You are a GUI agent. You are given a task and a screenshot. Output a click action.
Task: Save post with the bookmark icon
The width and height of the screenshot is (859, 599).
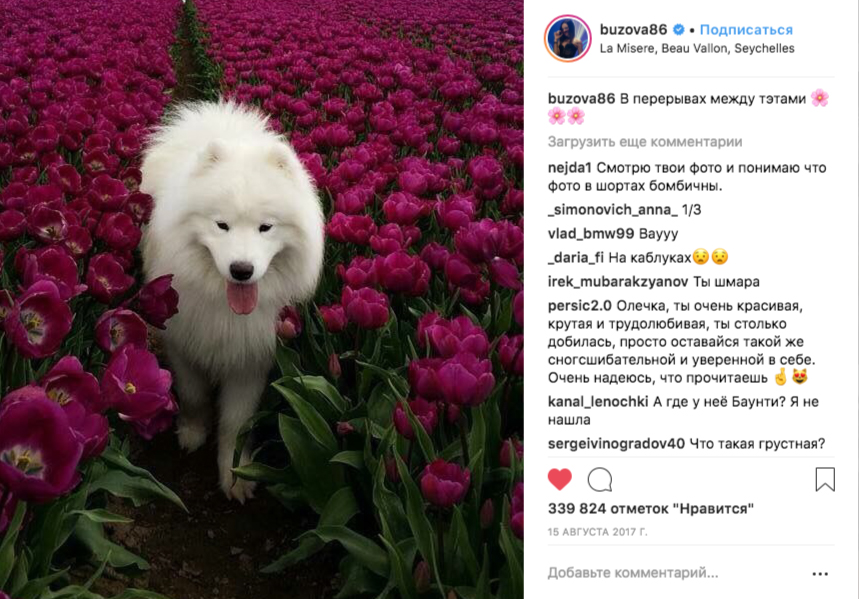[825, 480]
